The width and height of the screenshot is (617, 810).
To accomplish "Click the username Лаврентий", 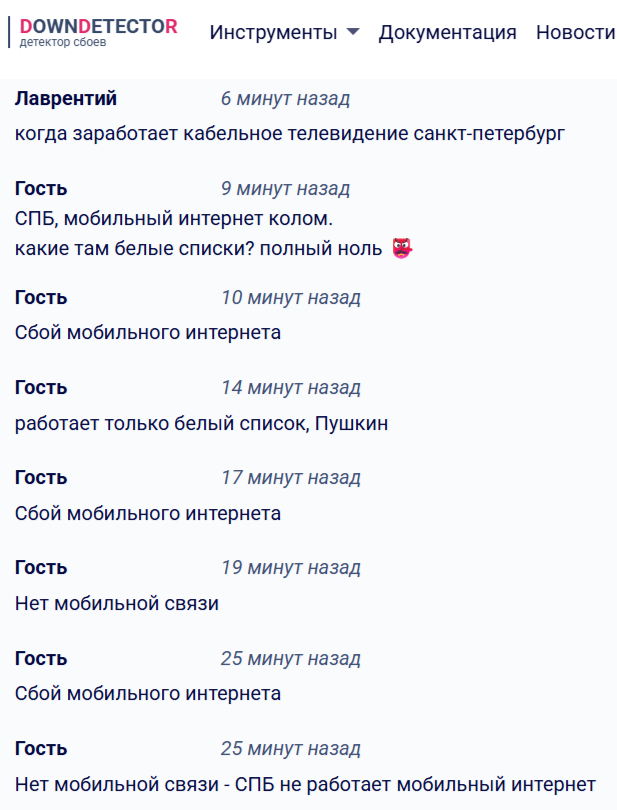I will [x=66, y=98].
